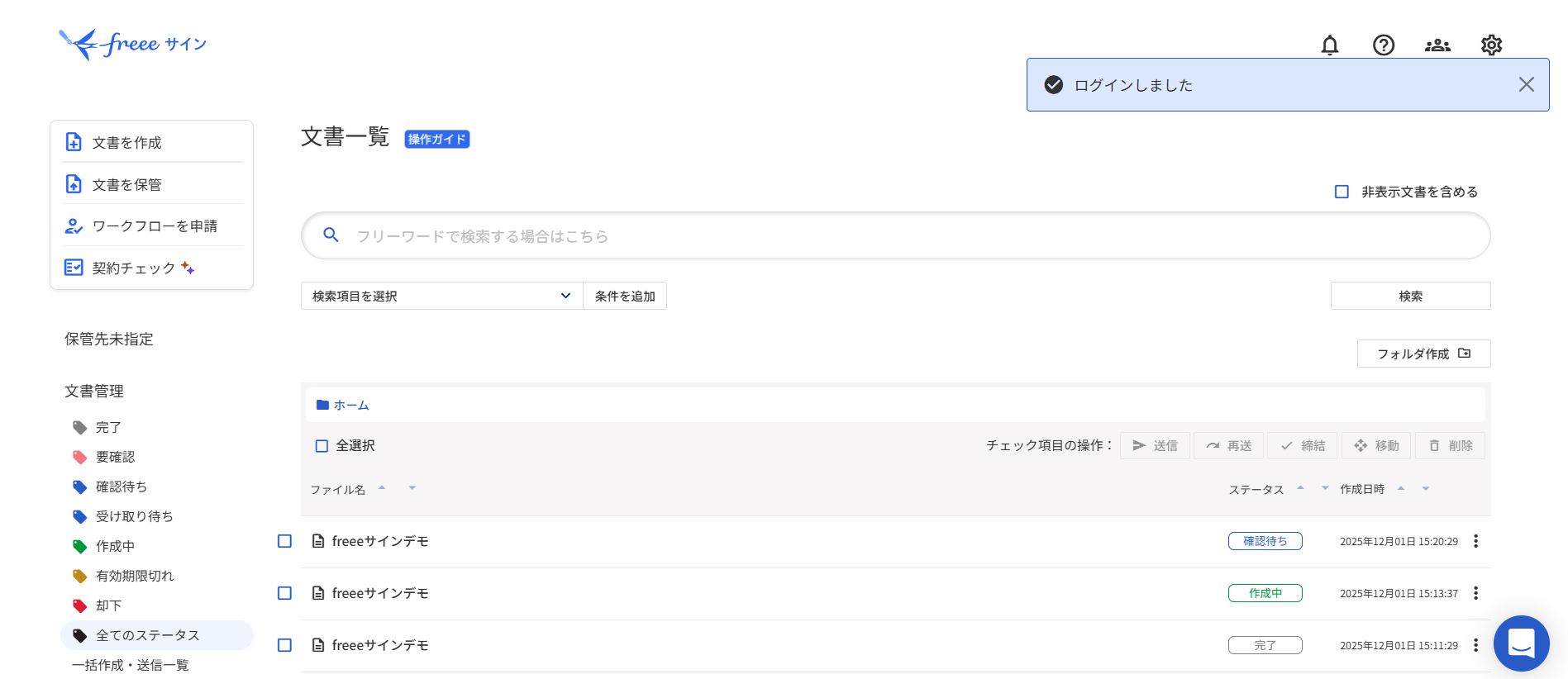Check the box for 15:13:37 document row

point(284,593)
